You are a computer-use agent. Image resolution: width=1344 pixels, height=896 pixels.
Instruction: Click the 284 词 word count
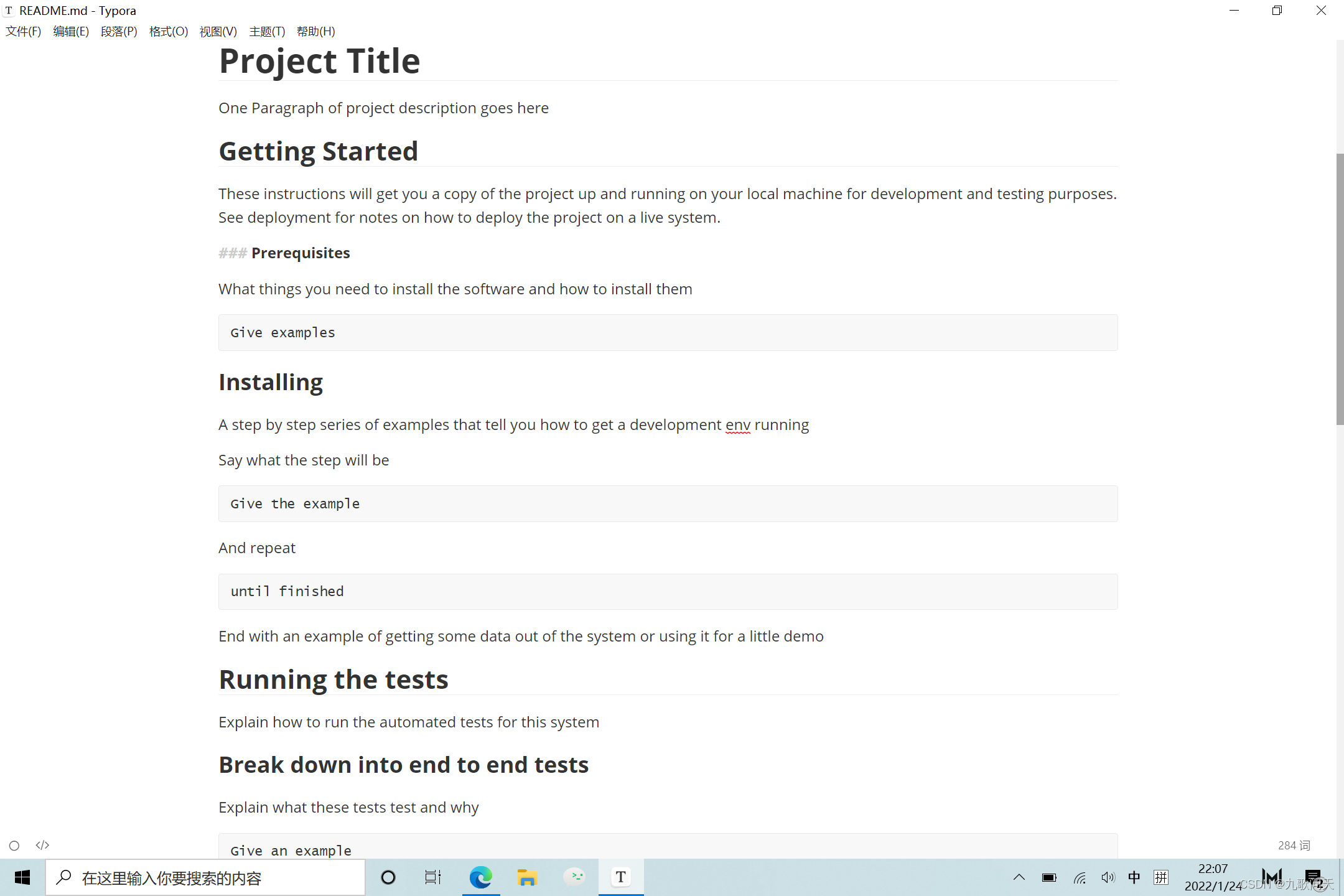(x=1294, y=845)
